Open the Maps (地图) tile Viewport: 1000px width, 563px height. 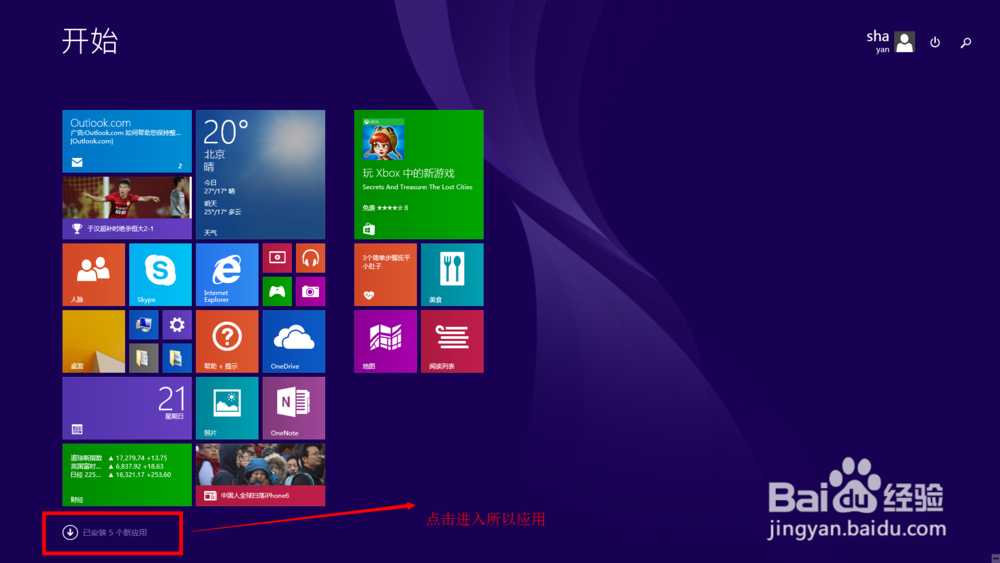385,341
